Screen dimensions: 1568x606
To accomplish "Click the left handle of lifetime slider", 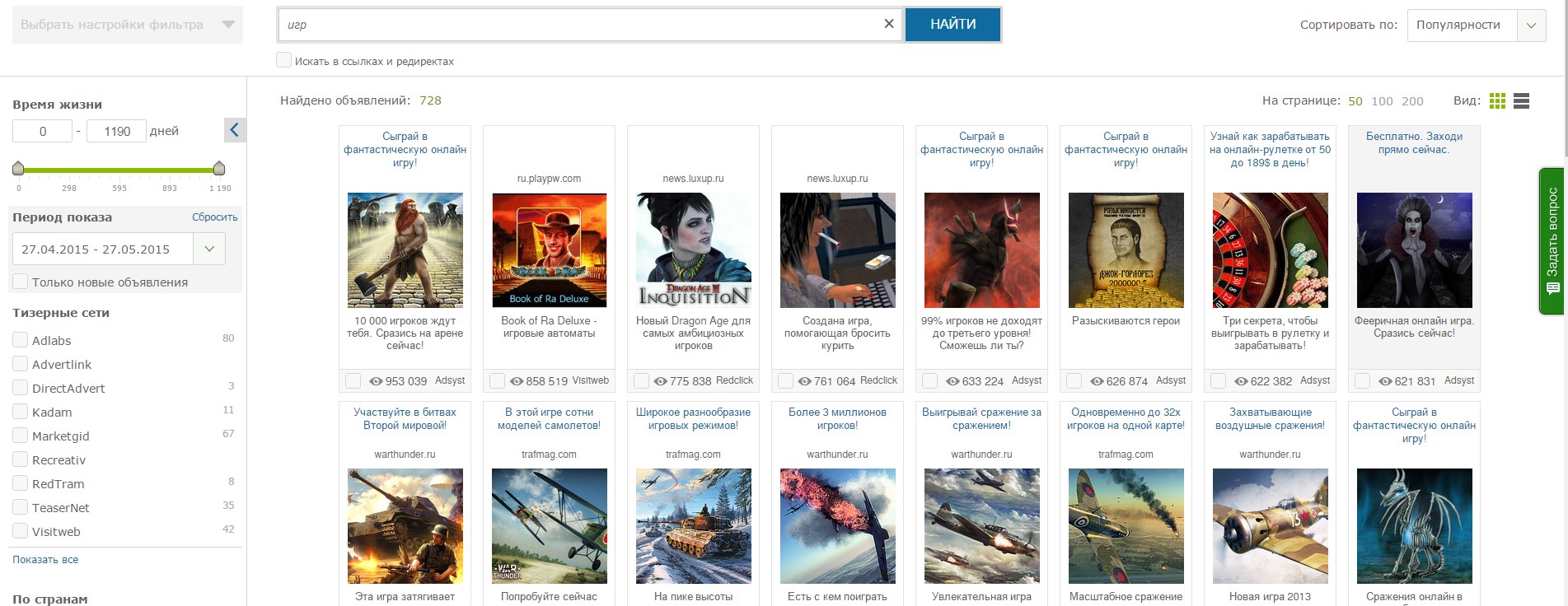I will click(x=18, y=169).
